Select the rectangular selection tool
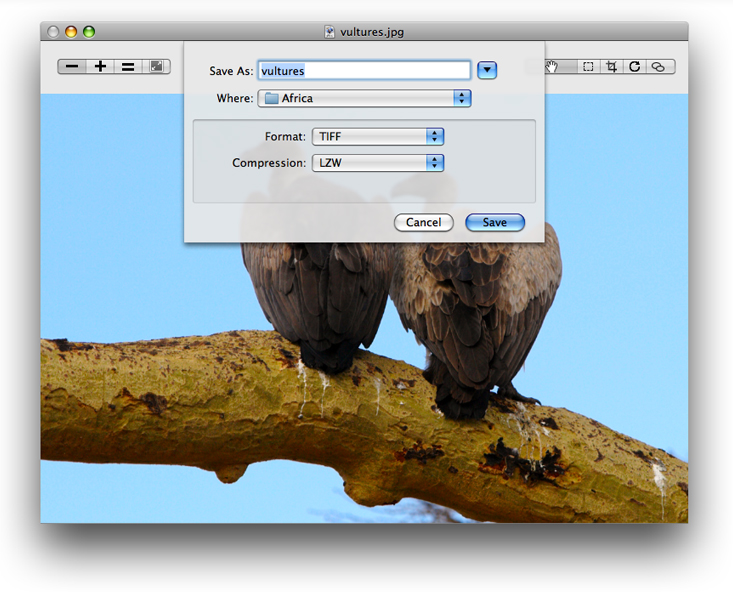733x592 pixels. tap(588, 67)
